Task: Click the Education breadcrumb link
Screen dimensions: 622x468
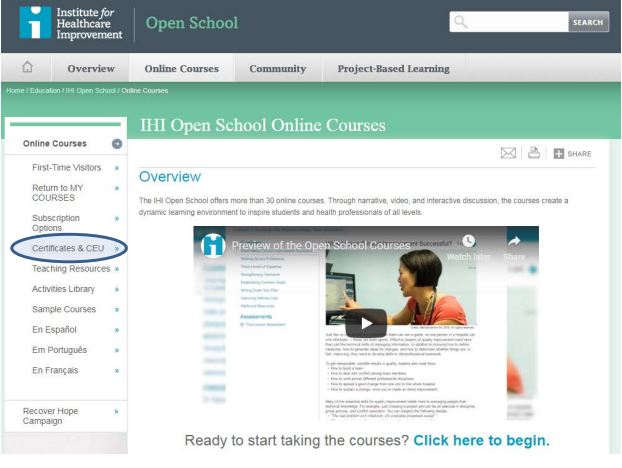Action: [45, 91]
